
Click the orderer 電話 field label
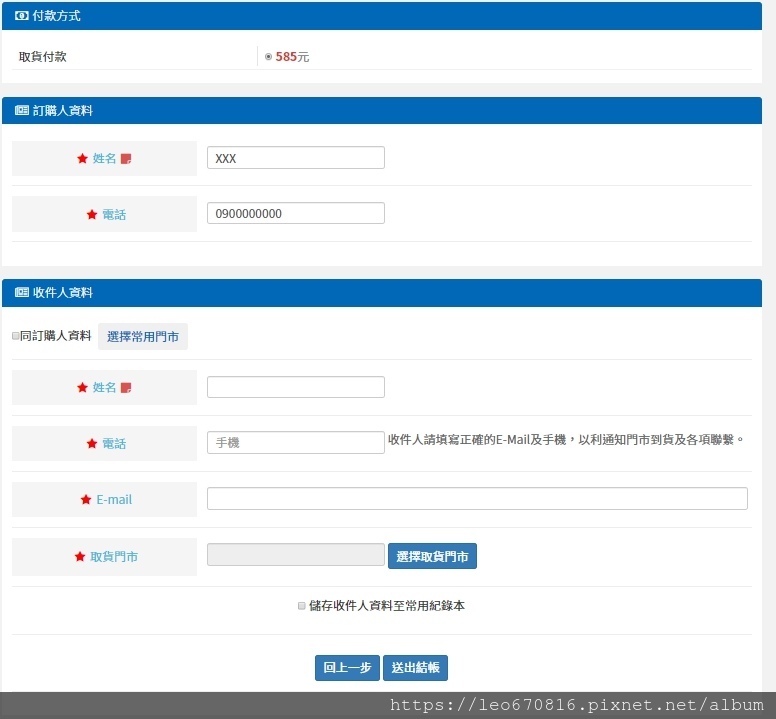click(114, 215)
